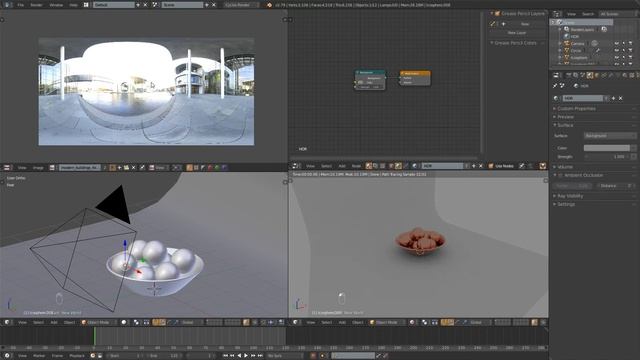Open the Help menu in the top bar

tap(73, 5)
